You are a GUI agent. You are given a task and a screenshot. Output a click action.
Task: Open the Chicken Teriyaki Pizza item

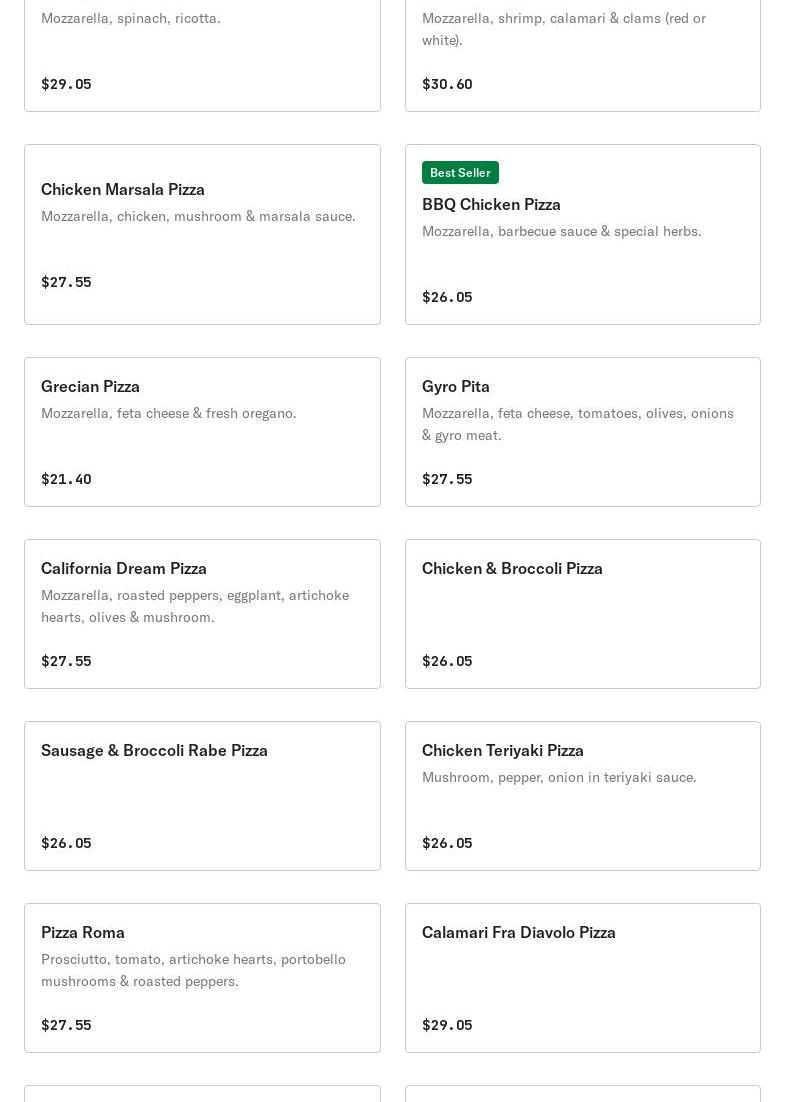(x=582, y=796)
